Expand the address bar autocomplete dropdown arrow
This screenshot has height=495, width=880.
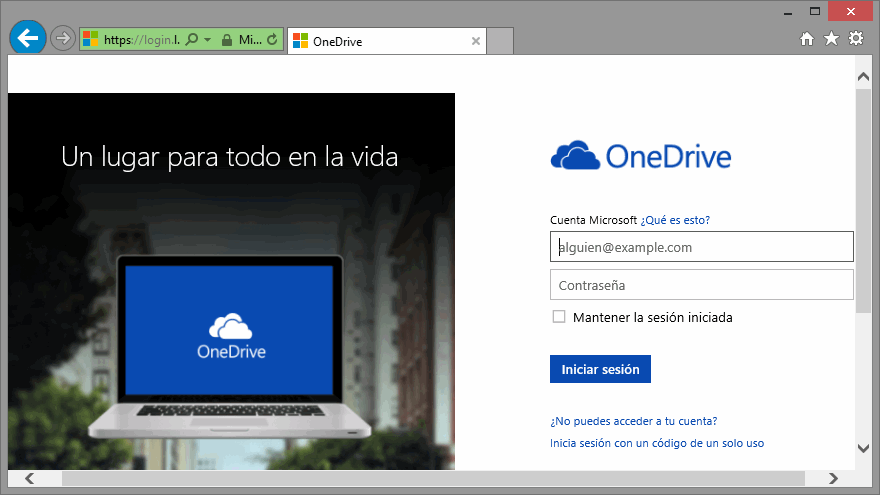tap(207, 40)
